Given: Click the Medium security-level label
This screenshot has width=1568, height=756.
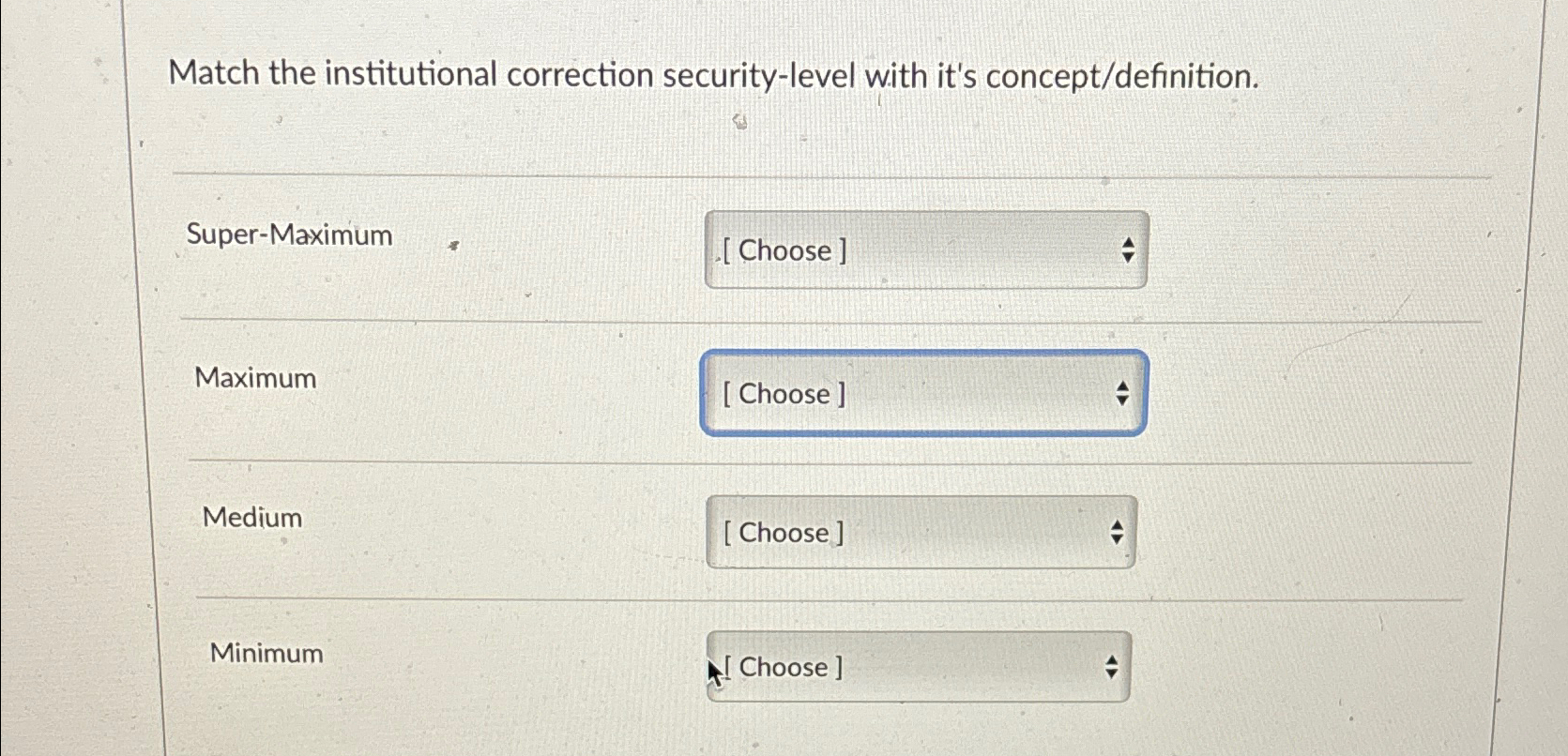Looking at the screenshot, I should pyautogui.click(x=251, y=517).
